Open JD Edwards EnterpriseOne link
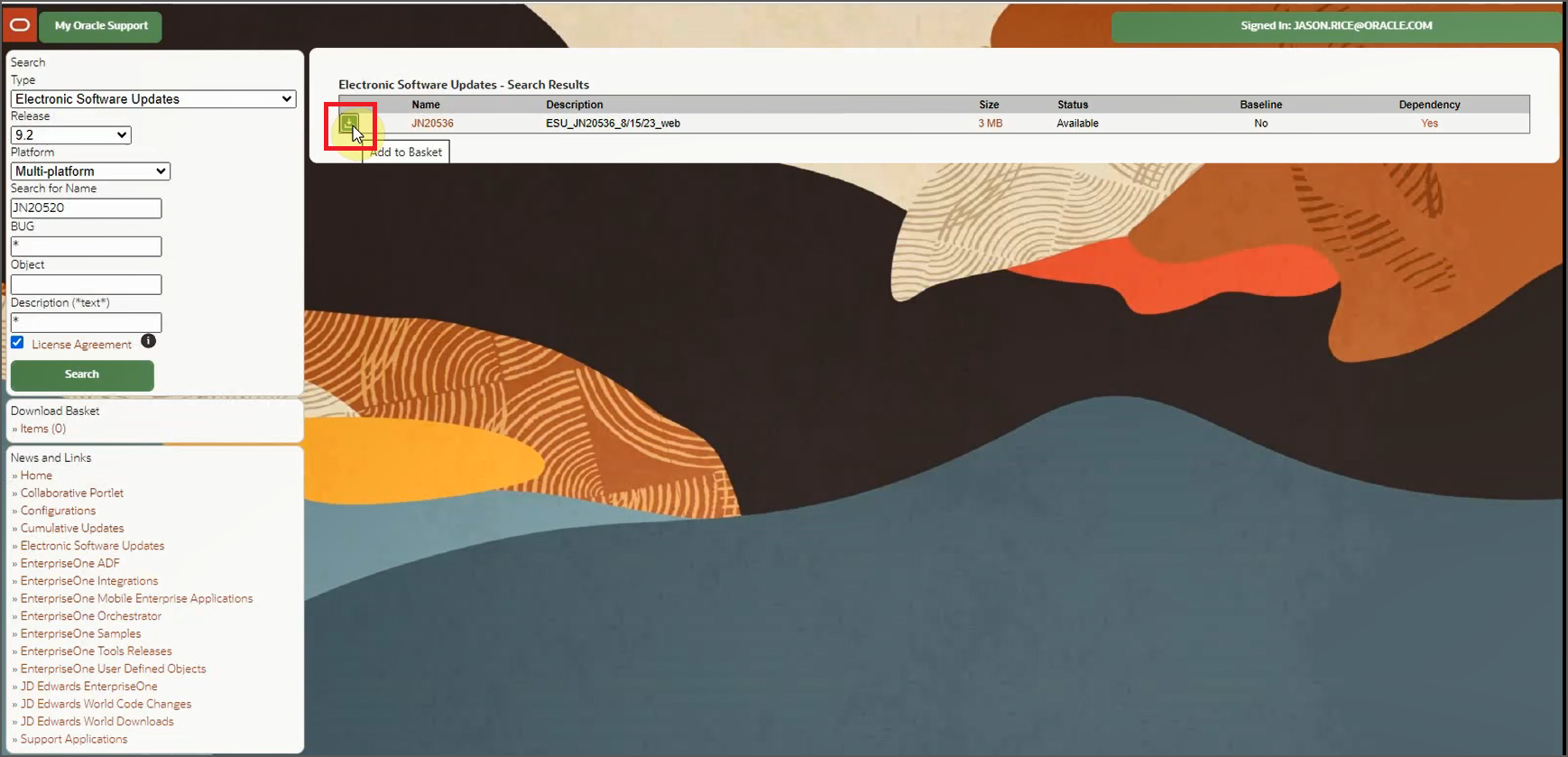Viewport: 1568px width, 757px height. (x=88, y=687)
